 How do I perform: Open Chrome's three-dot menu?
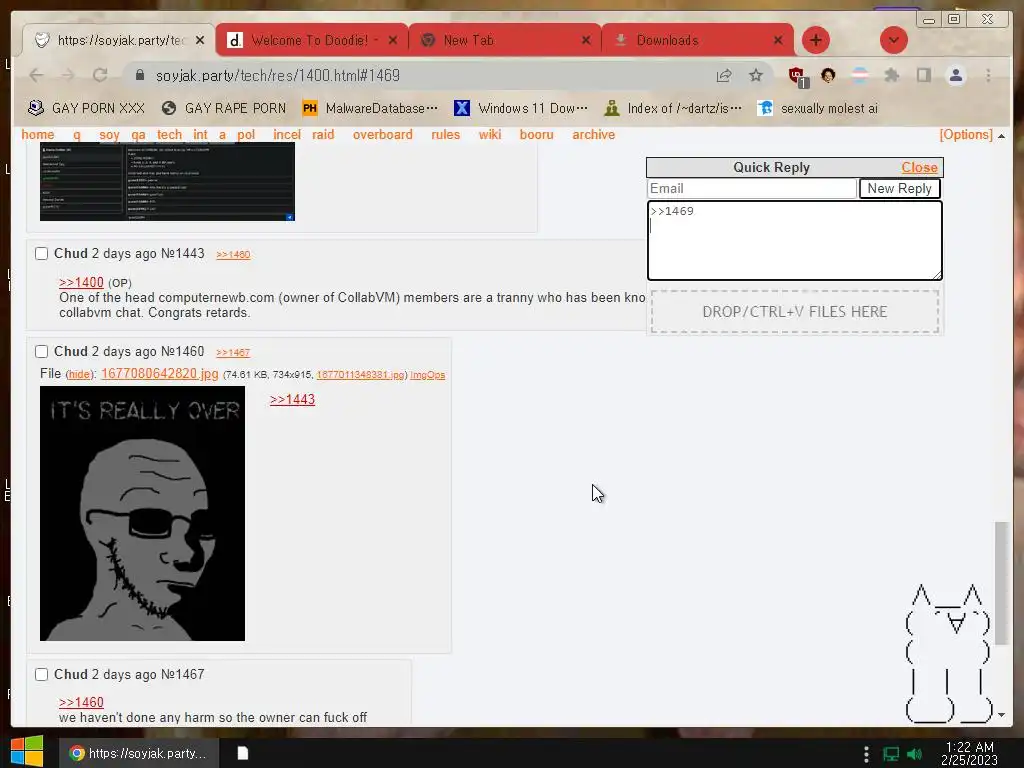pyautogui.click(x=988, y=76)
